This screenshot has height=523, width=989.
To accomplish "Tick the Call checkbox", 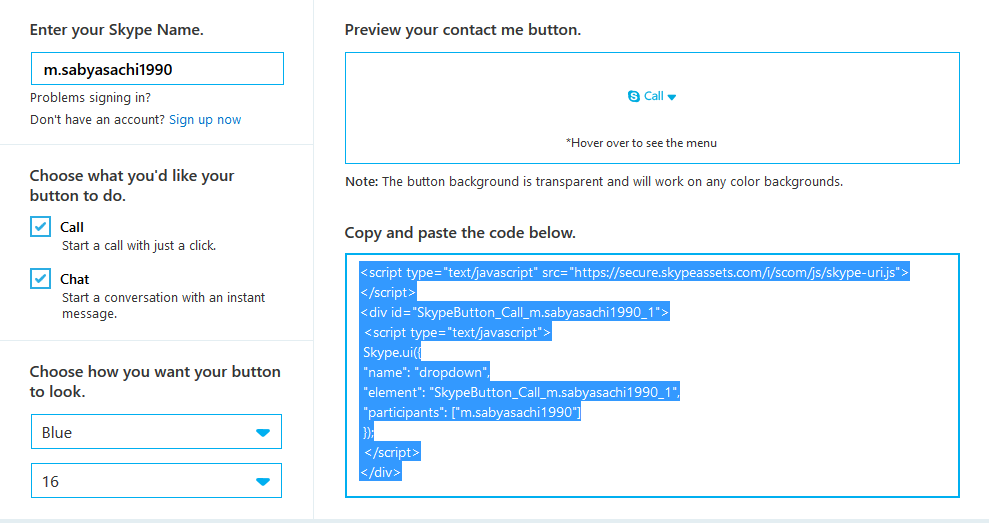I will pos(40,227).
